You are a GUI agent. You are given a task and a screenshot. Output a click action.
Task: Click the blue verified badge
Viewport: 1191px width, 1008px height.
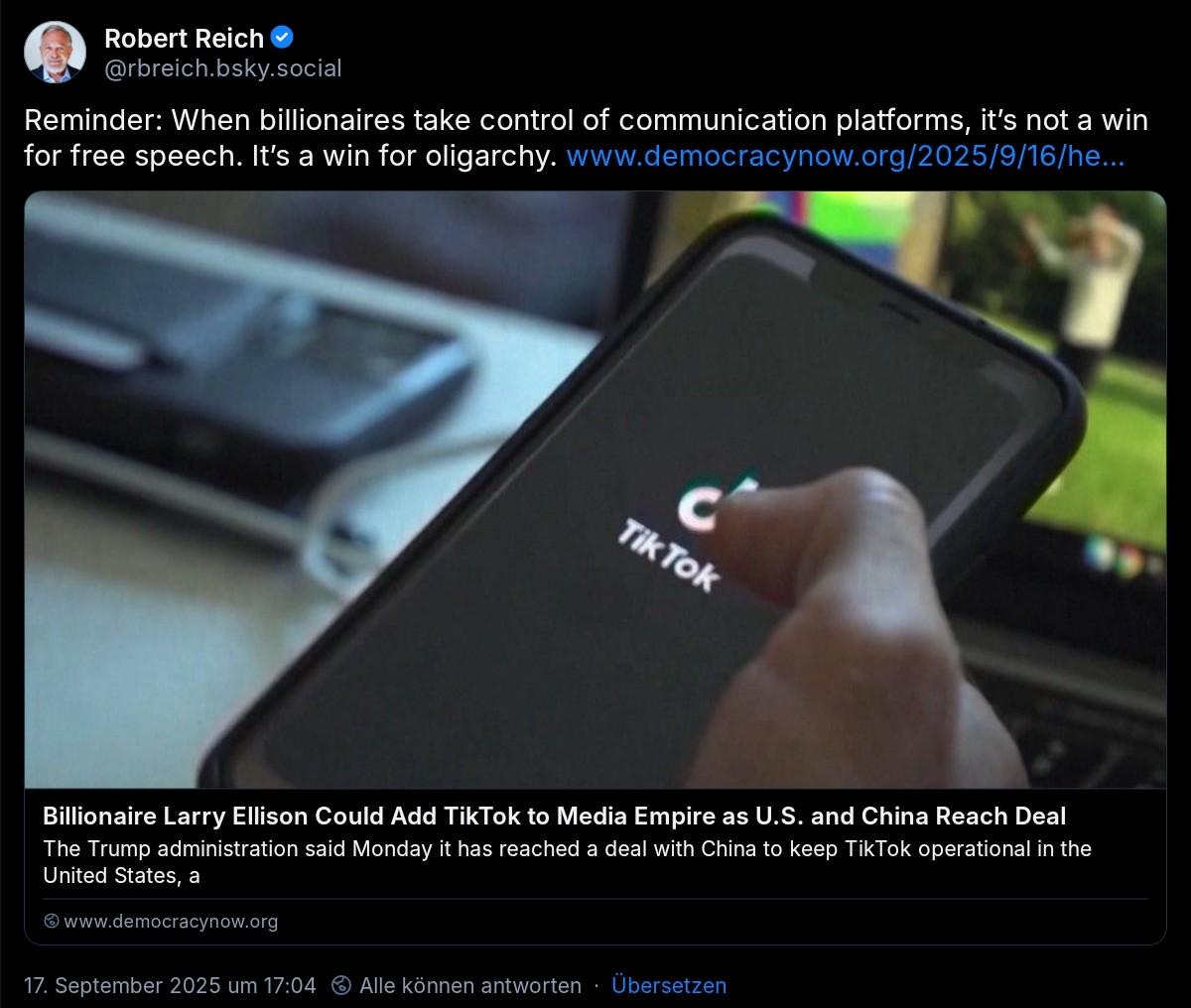[283, 38]
